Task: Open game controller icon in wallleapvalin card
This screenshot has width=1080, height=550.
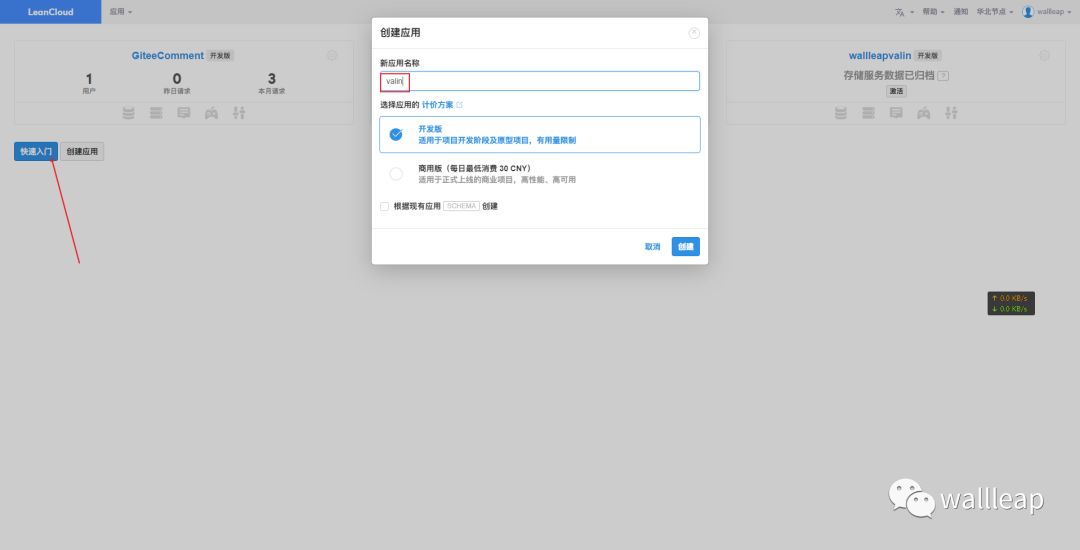Action: pos(924,113)
